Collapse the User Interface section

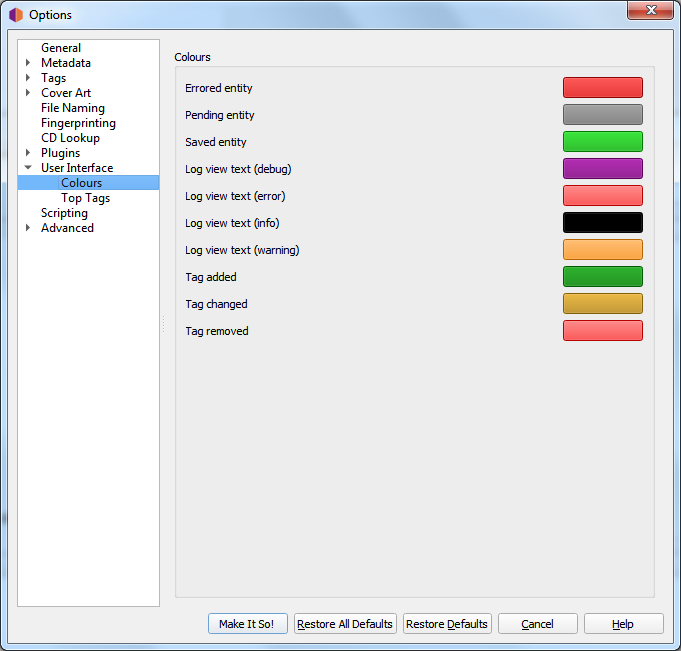[28, 168]
